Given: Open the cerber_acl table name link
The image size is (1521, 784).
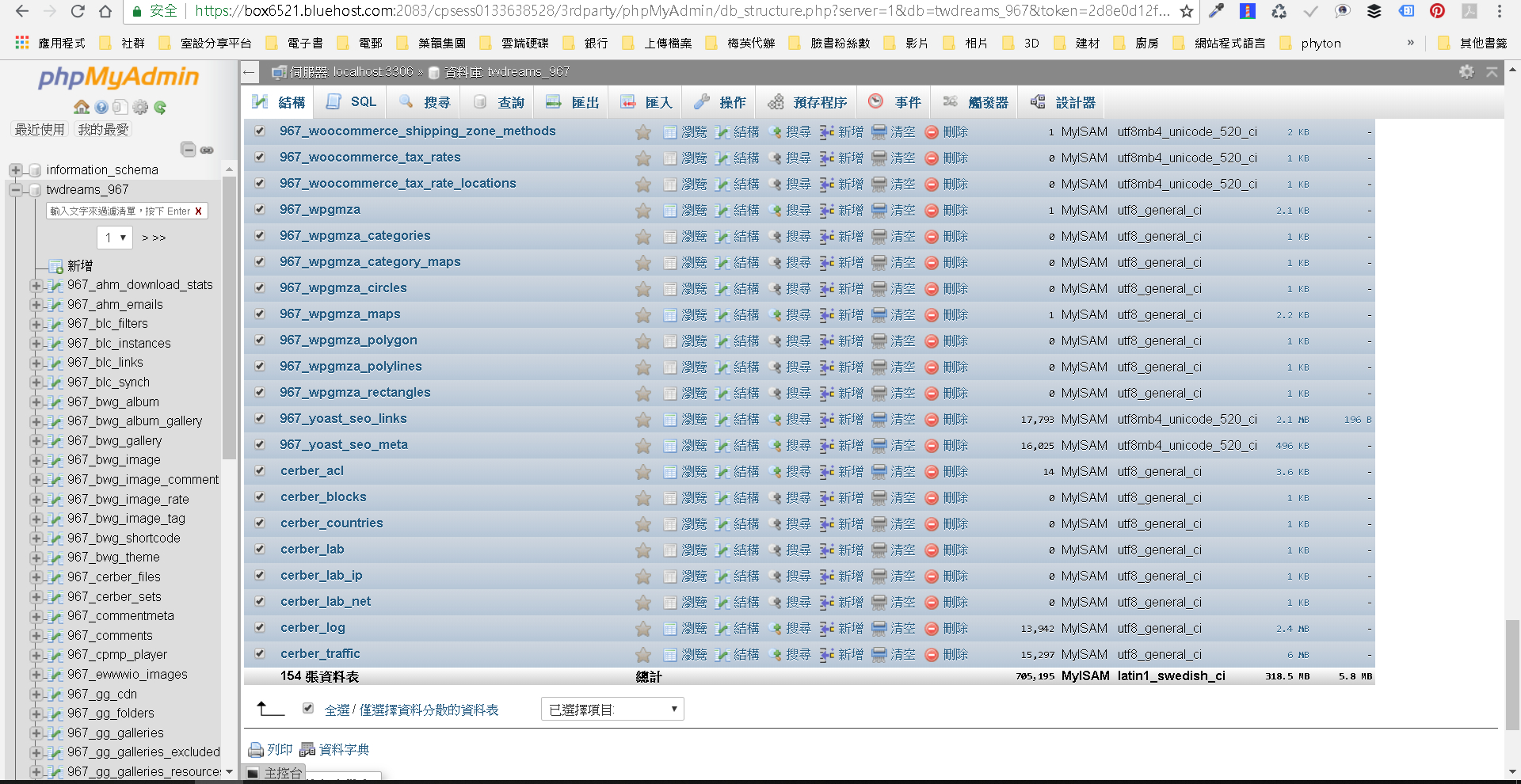Looking at the screenshot, I should click(312, 471).
